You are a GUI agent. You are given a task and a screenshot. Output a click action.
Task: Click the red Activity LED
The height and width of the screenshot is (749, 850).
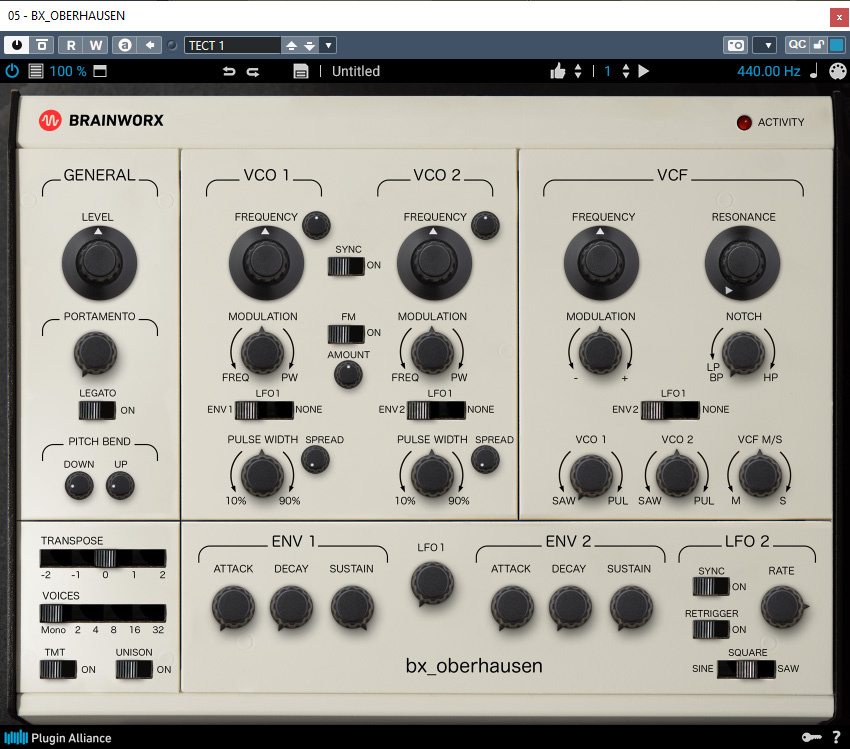tap(744, 122)
